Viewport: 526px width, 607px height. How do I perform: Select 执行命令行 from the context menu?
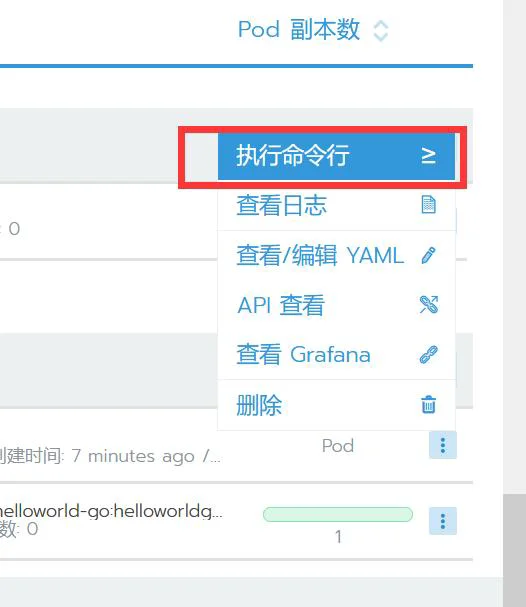point(336,156)
